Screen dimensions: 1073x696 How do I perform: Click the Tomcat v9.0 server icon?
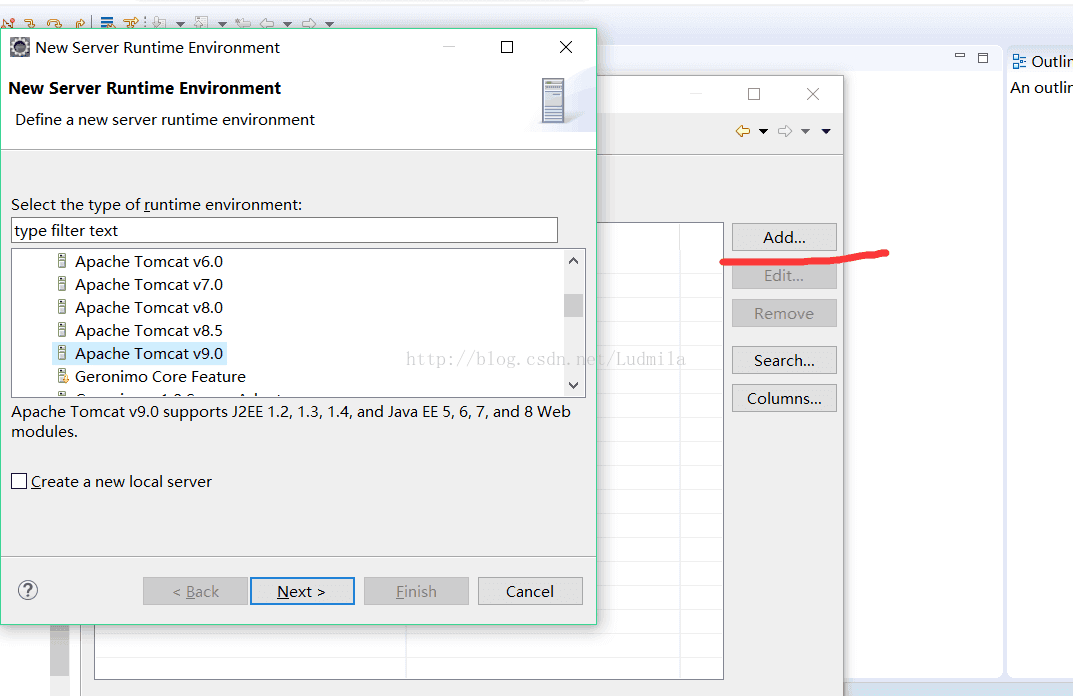(62, 353)
